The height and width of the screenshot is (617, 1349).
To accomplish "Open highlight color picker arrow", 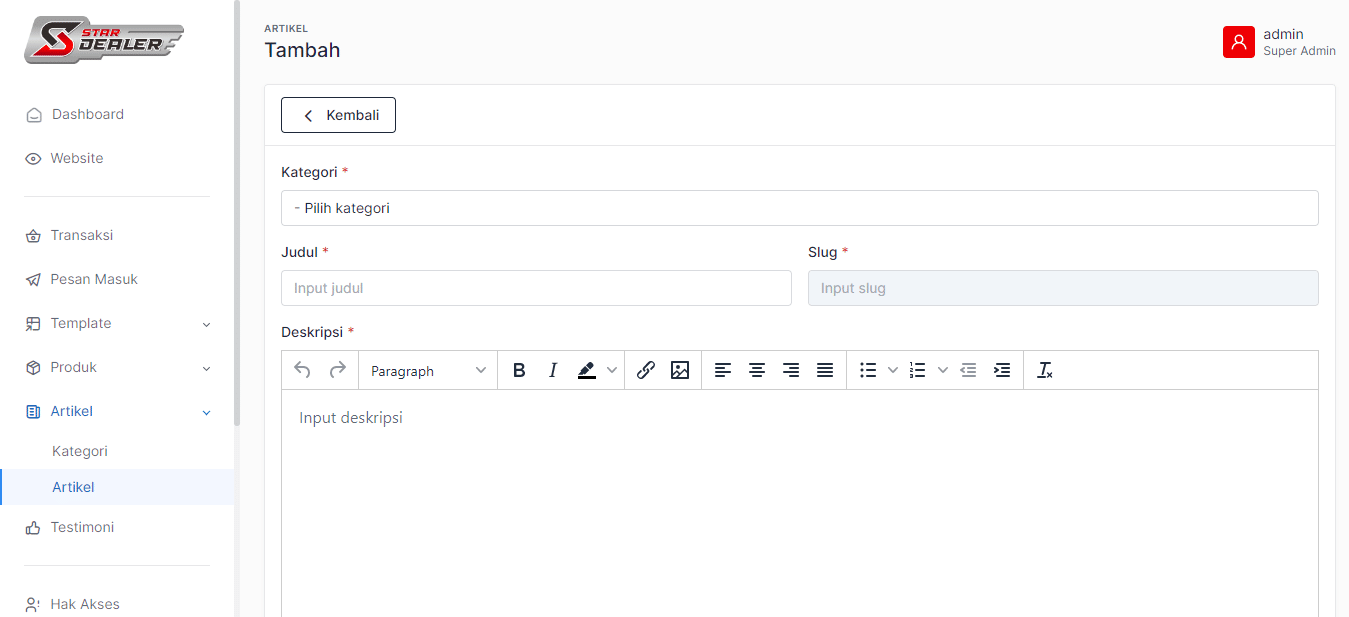I will [612, 370].
